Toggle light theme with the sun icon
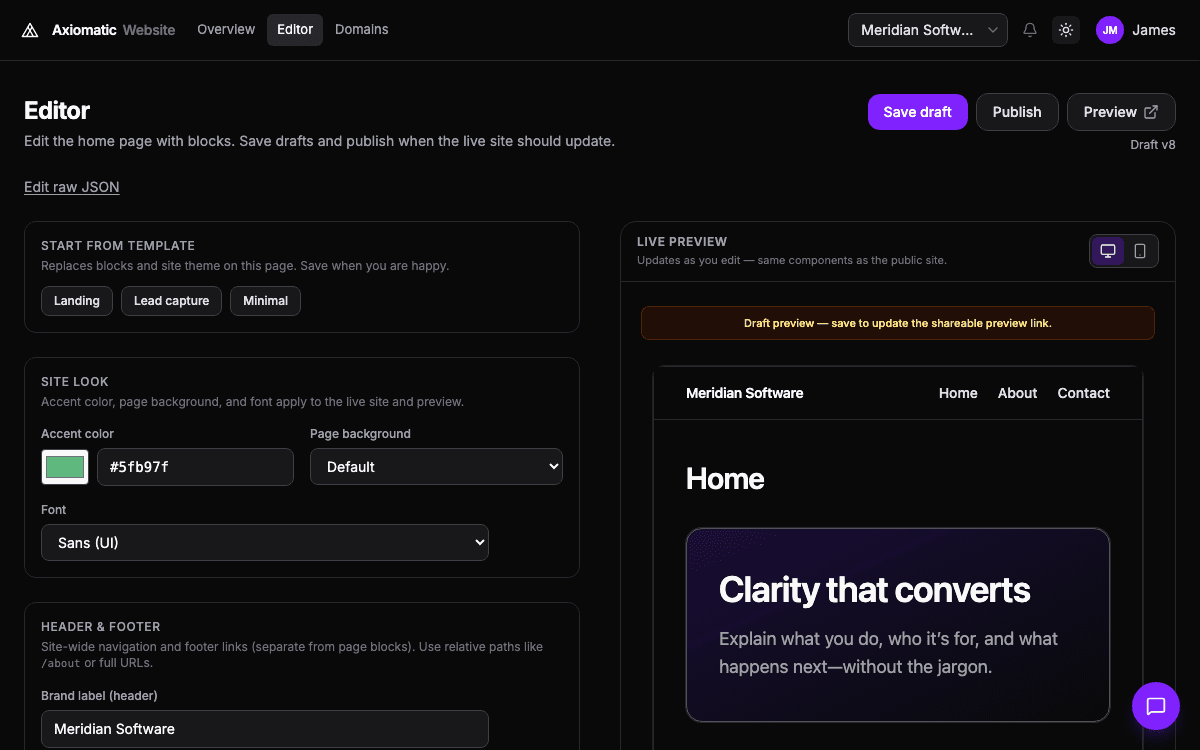This screenshot has height=750, width=1200. click(x=1066, y=30)
